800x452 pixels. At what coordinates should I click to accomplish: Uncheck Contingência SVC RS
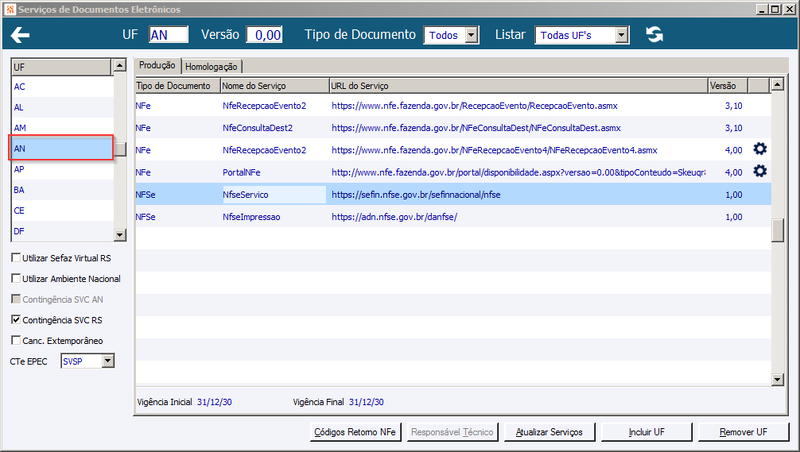[16, 319]
